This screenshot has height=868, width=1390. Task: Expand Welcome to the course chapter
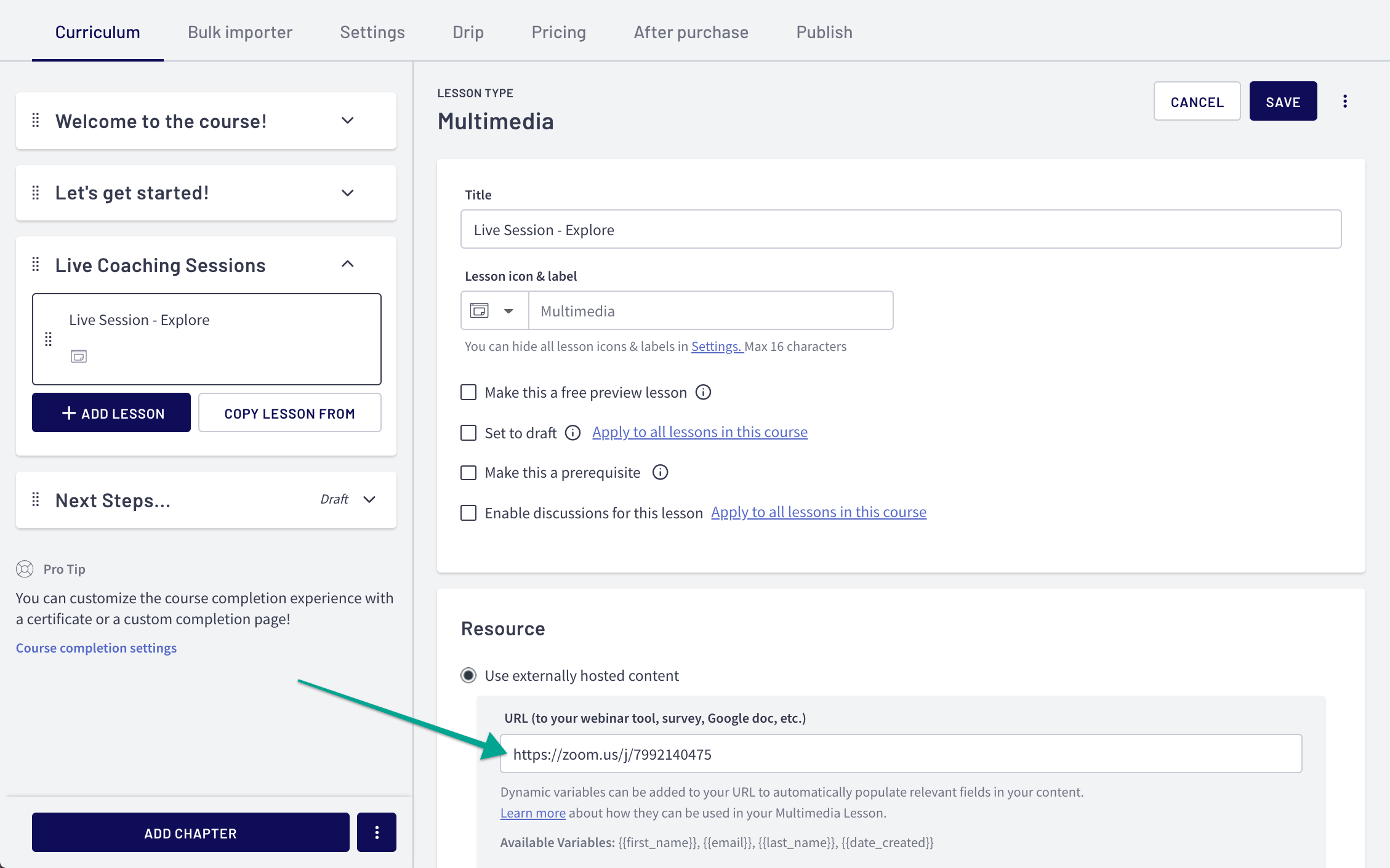click(x=348, y=121)
